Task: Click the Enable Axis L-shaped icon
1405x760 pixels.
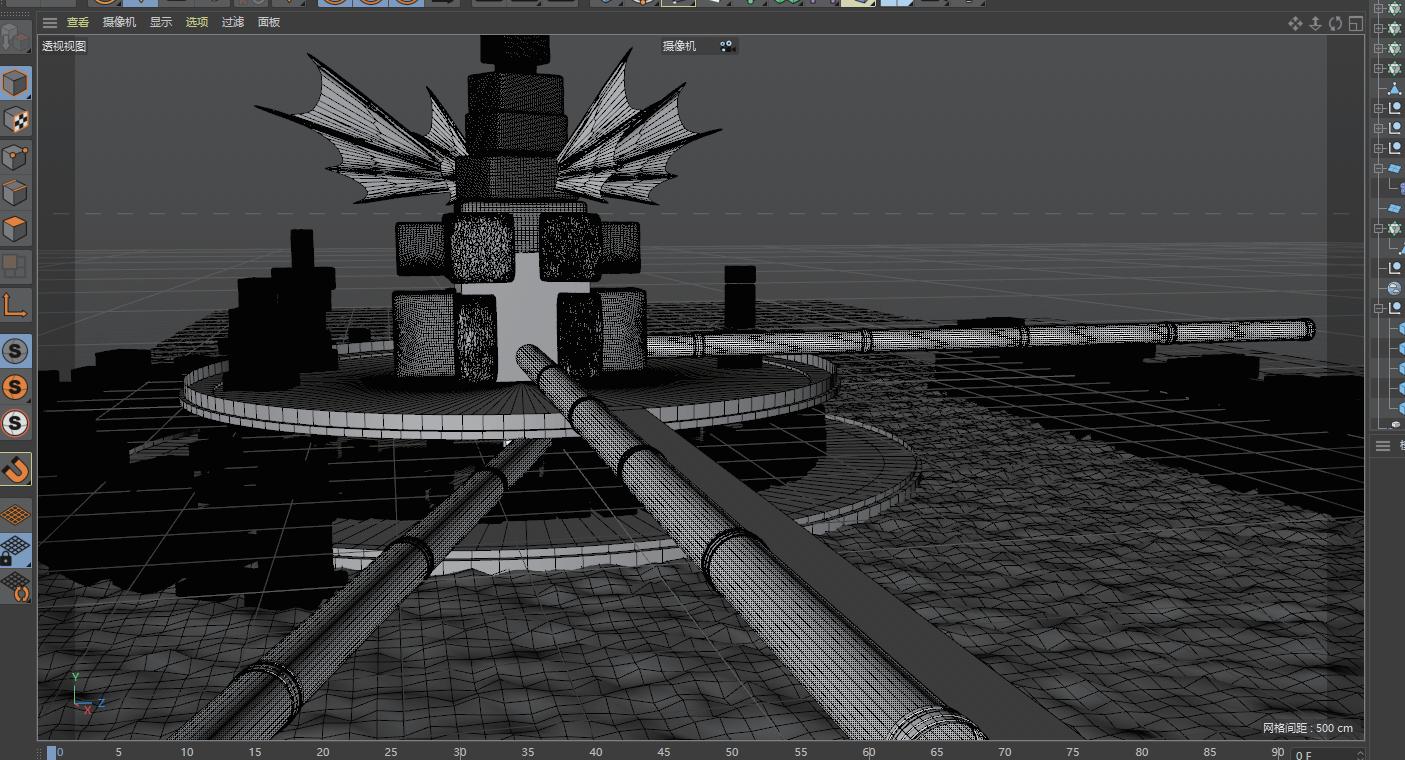Action: 15,306
